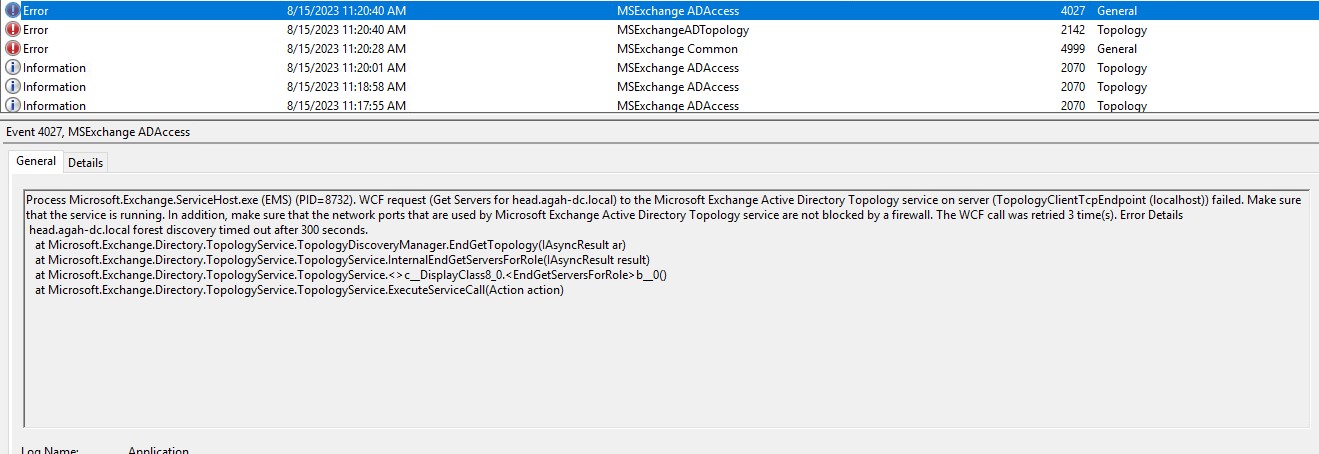Click category 'General' in event 4999 row

click(1117, 49)
